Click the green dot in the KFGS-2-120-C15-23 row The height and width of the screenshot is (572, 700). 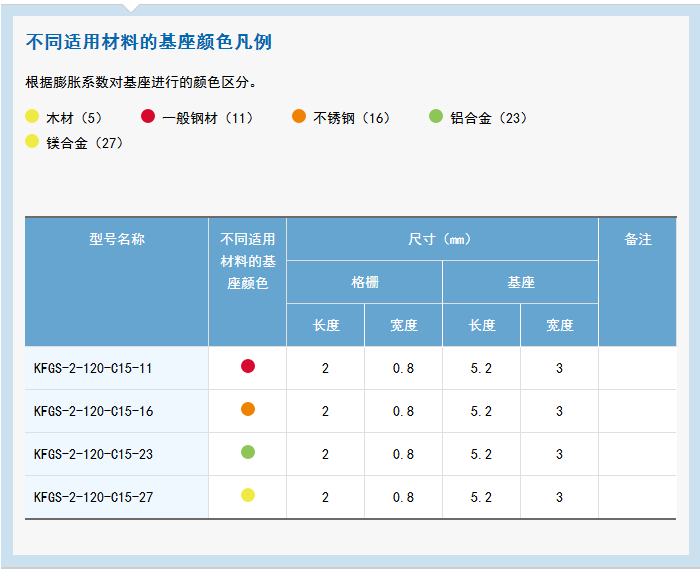click(x=248, y=452)
